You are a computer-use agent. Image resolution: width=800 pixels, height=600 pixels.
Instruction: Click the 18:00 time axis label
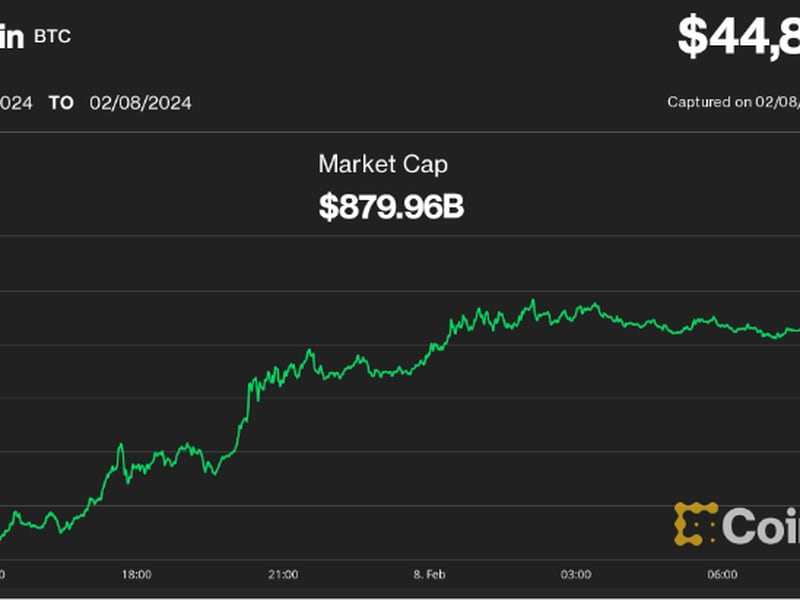136,574
